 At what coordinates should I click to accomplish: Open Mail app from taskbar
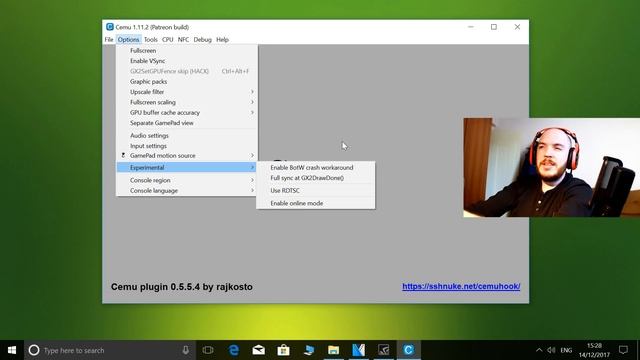pyautogui.click(x=258, y=350)
